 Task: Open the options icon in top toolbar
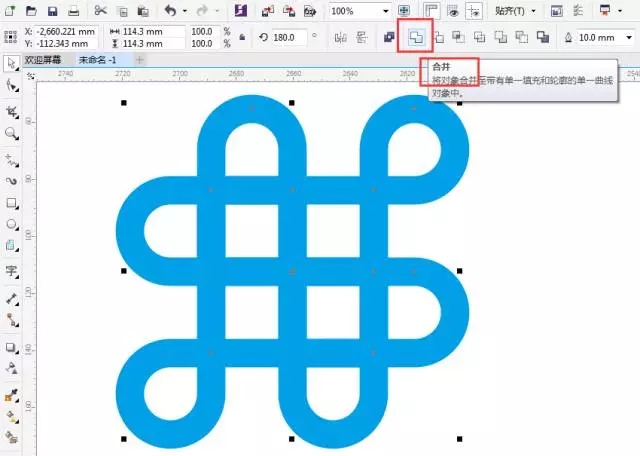pyautogui.click(x=578, y=11)
